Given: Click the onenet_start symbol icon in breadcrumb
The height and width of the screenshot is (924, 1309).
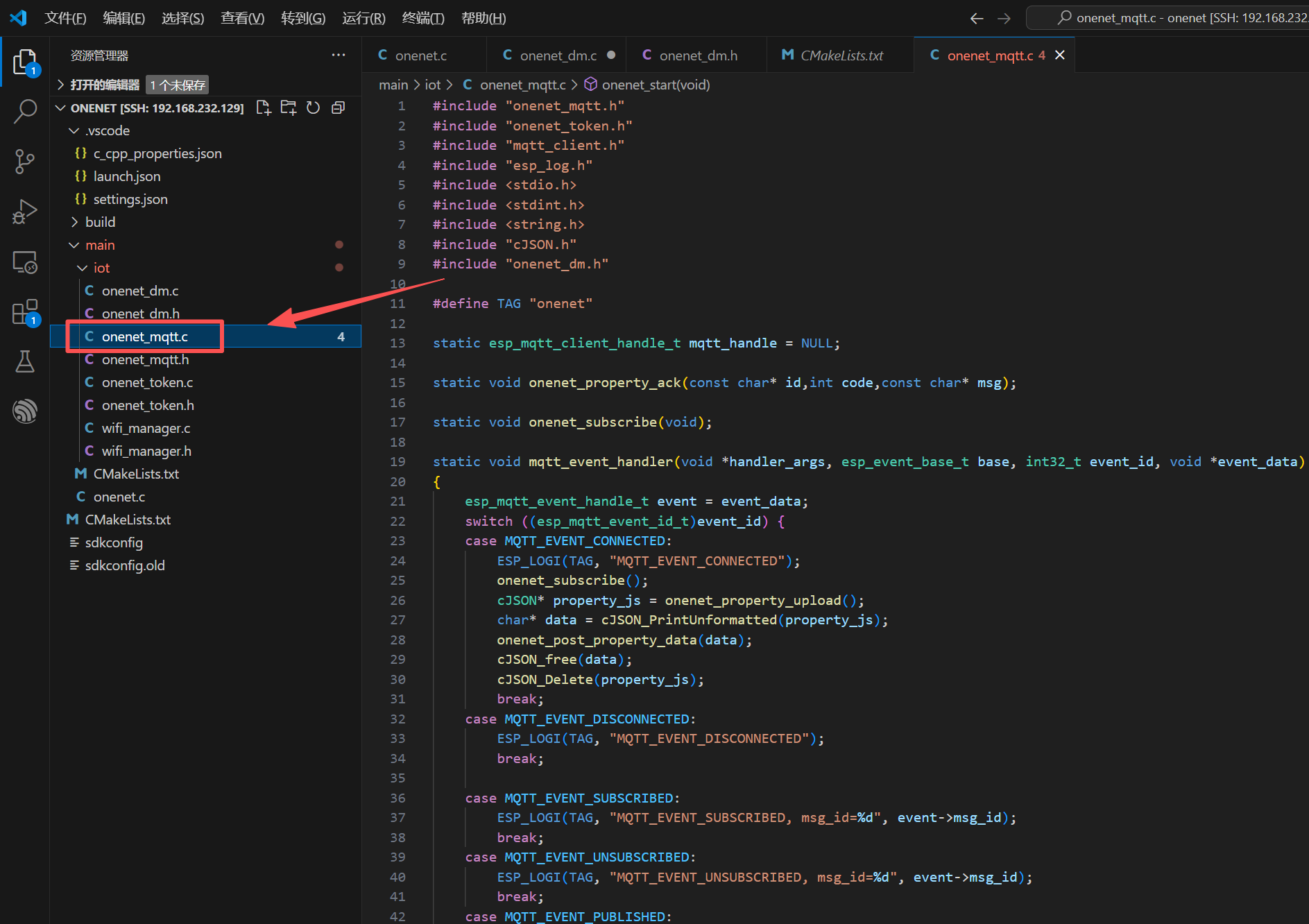Looking at the screenshot, I should (591, 85).
